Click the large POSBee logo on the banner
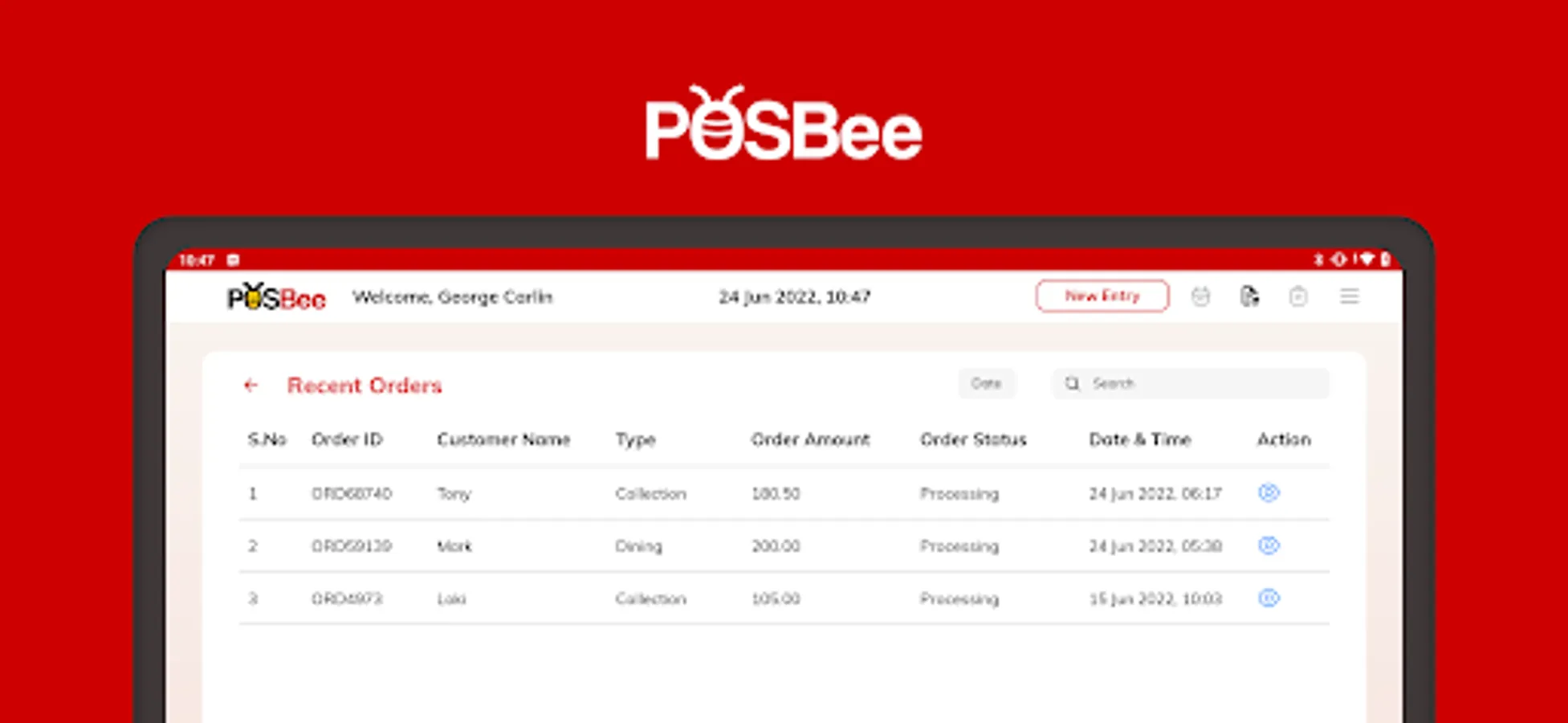The width and height of the screenshot is (1568, 723). point(784,124)
